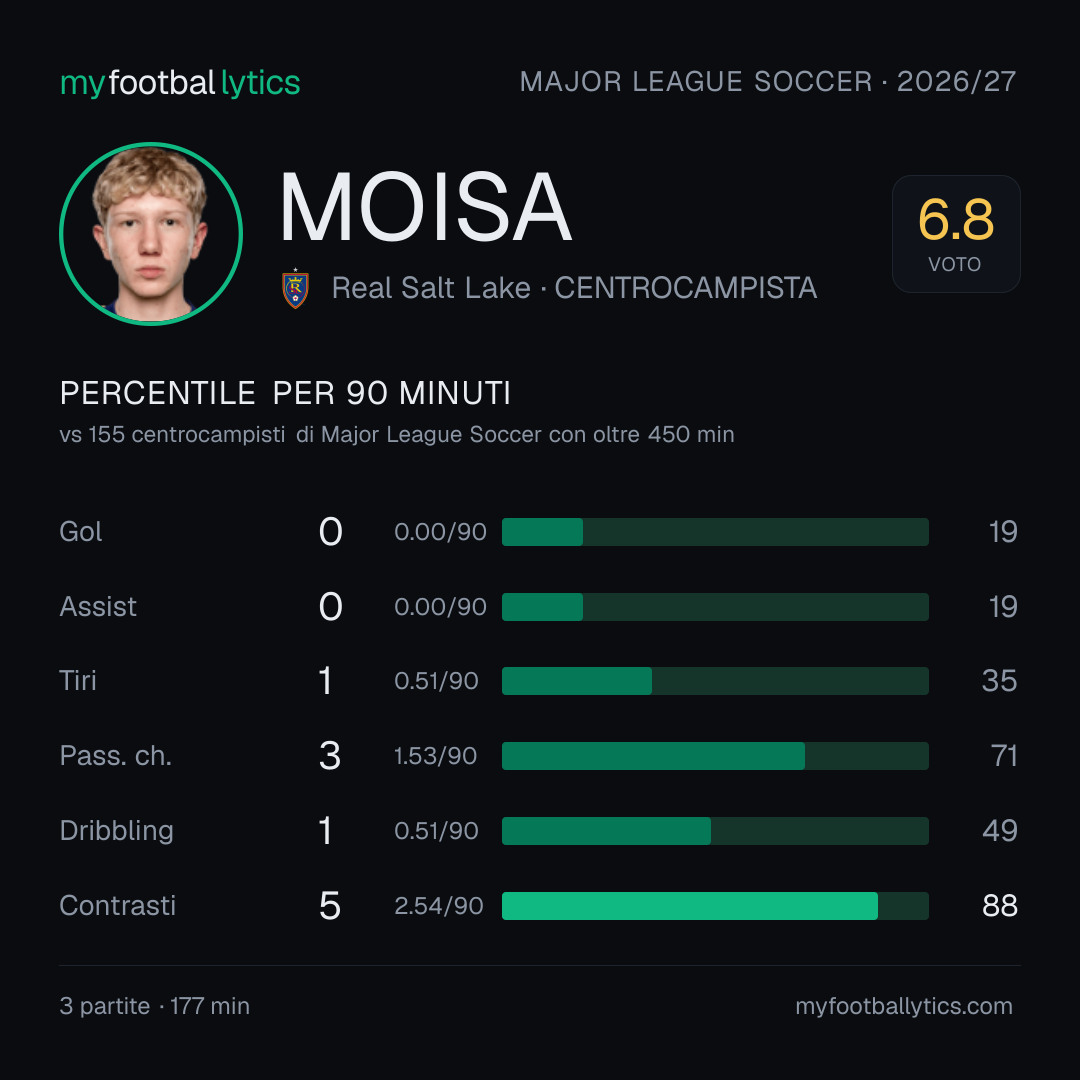Viewport: 1080px width, 1080px height.
Task: Click the Pass. ch. percentile value 71
Action: 1004,756
